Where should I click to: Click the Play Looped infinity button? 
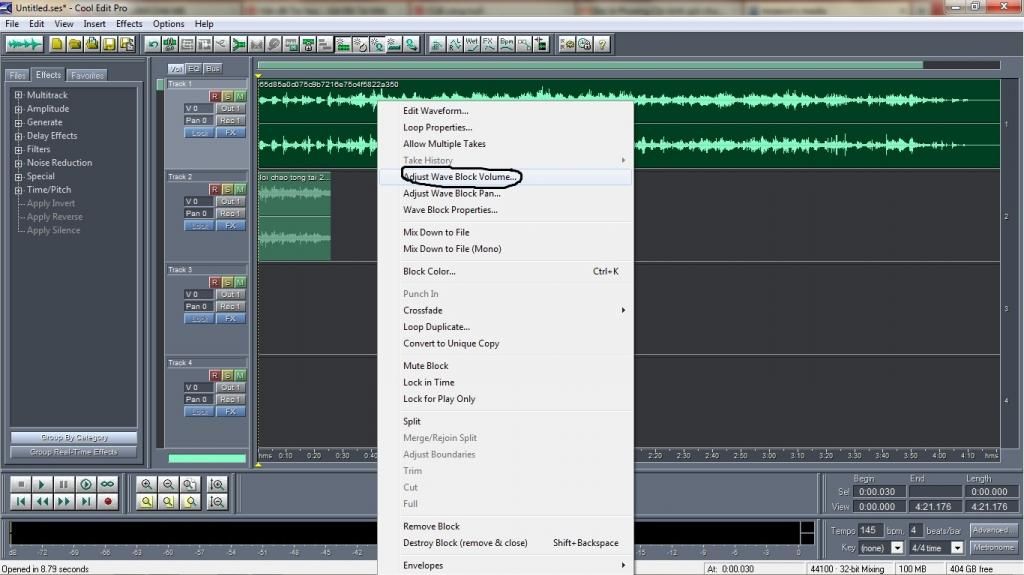point(108,484)
